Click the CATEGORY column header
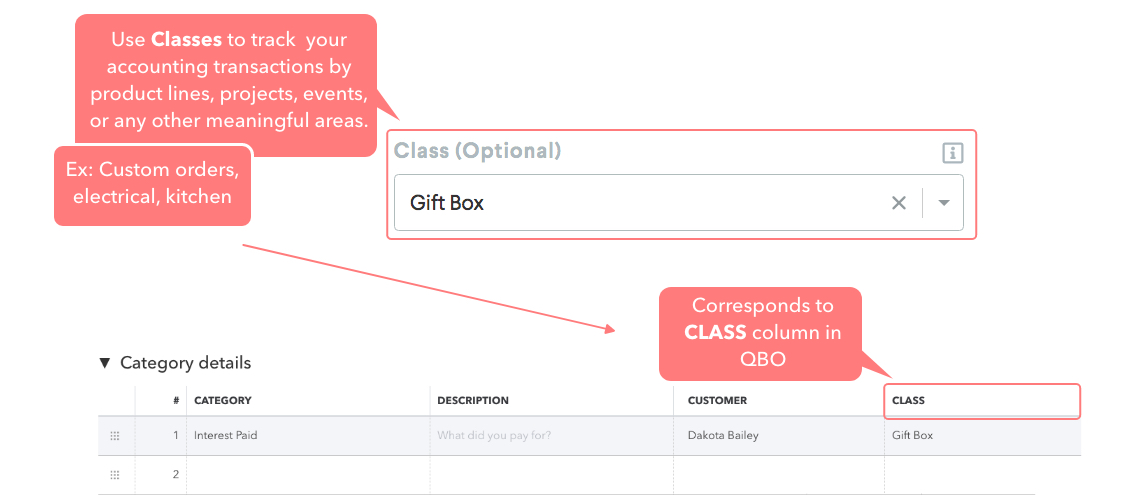 click(223, 401)
